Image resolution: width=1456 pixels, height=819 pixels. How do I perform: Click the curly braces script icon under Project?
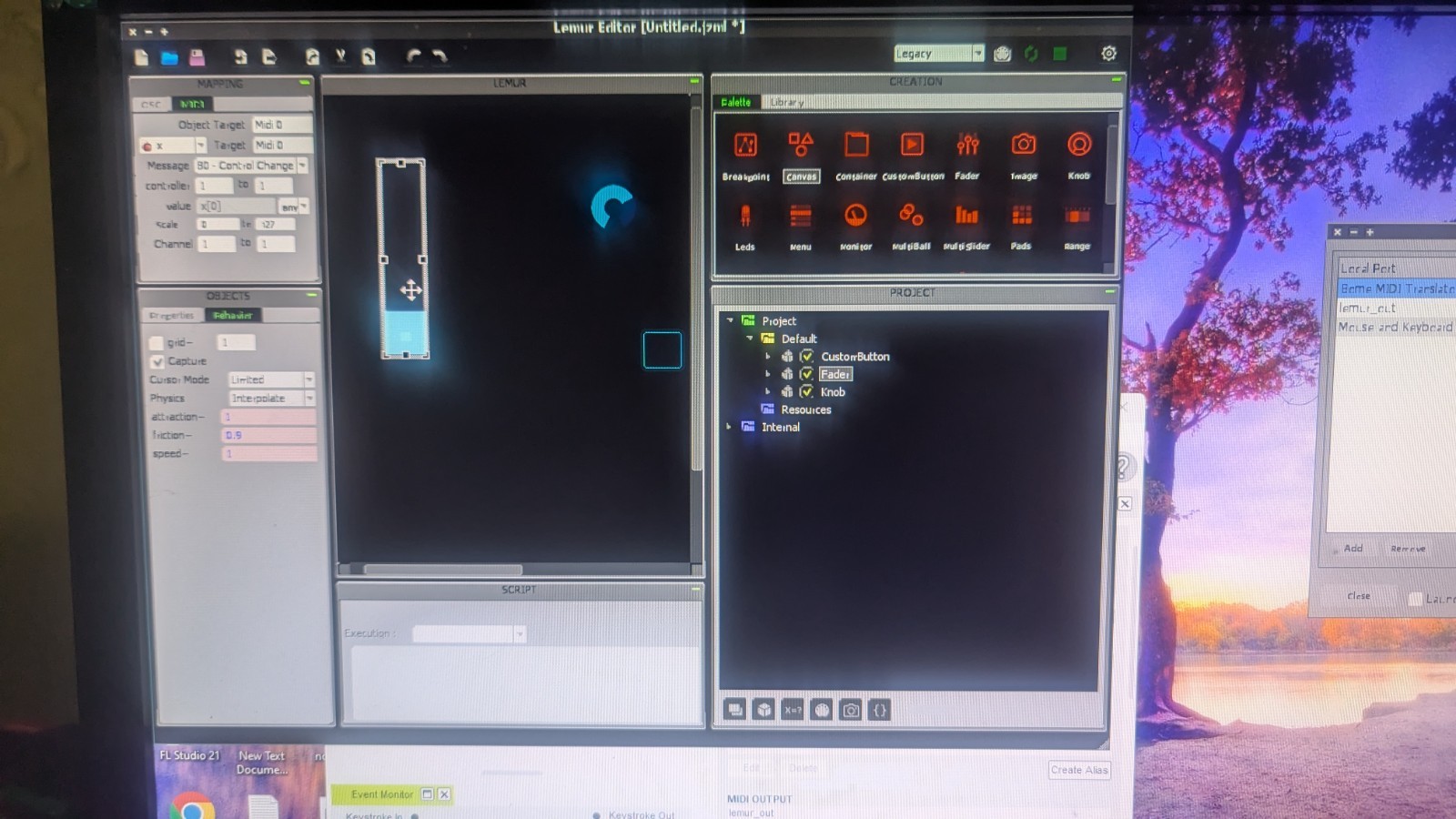pyautogui.click(x=879, y=710)
